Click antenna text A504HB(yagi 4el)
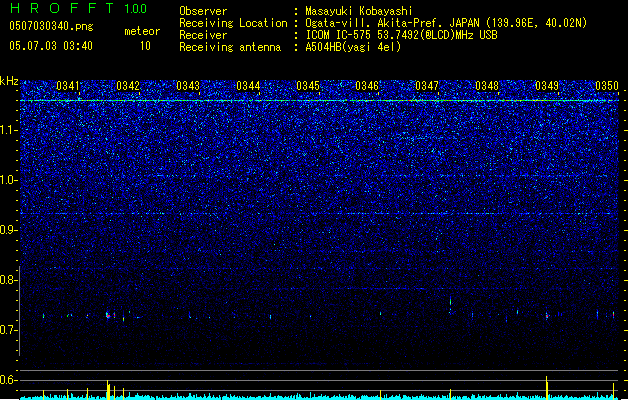629x400 pixels. (353, 47)
